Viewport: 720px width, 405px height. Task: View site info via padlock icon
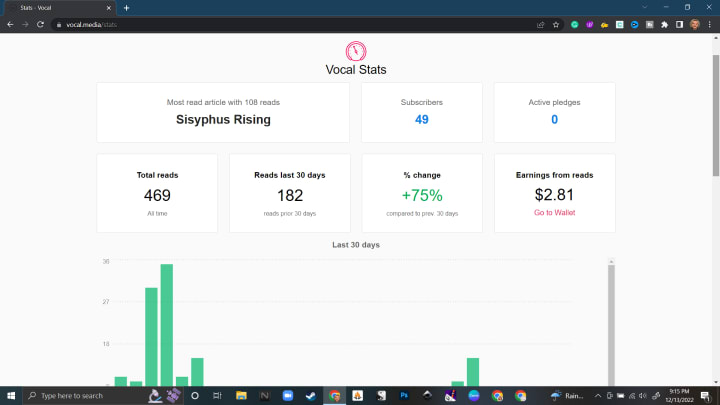coord(59,25)
